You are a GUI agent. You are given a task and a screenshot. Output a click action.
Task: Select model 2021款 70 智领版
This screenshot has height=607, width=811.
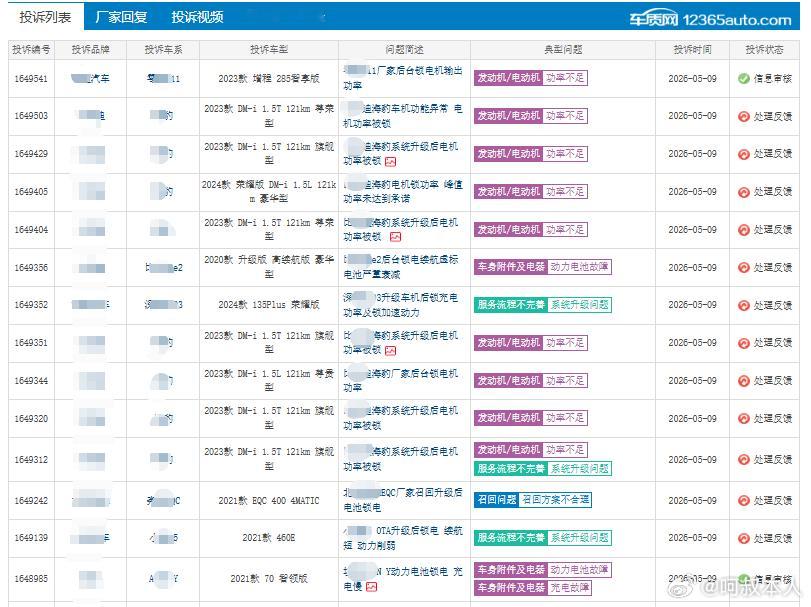(x=269, y=579)
